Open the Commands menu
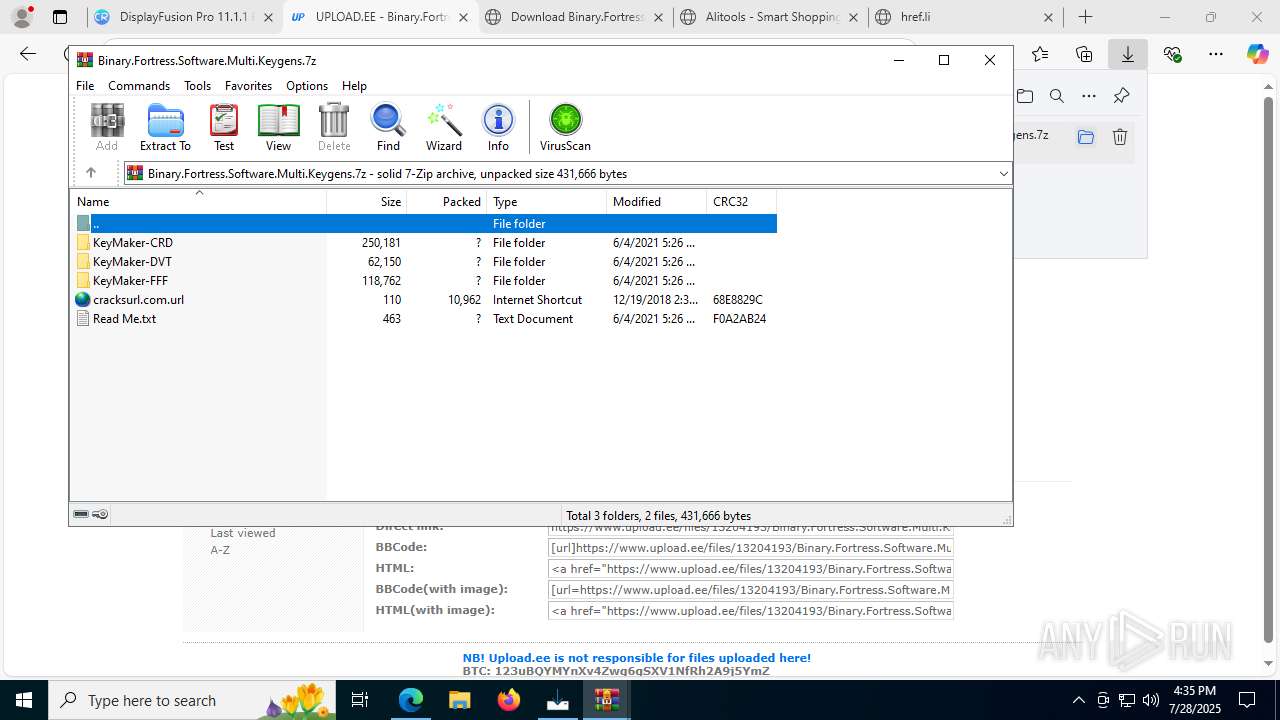This screenshot has width=1280, height=720. [x=139, y=86]
